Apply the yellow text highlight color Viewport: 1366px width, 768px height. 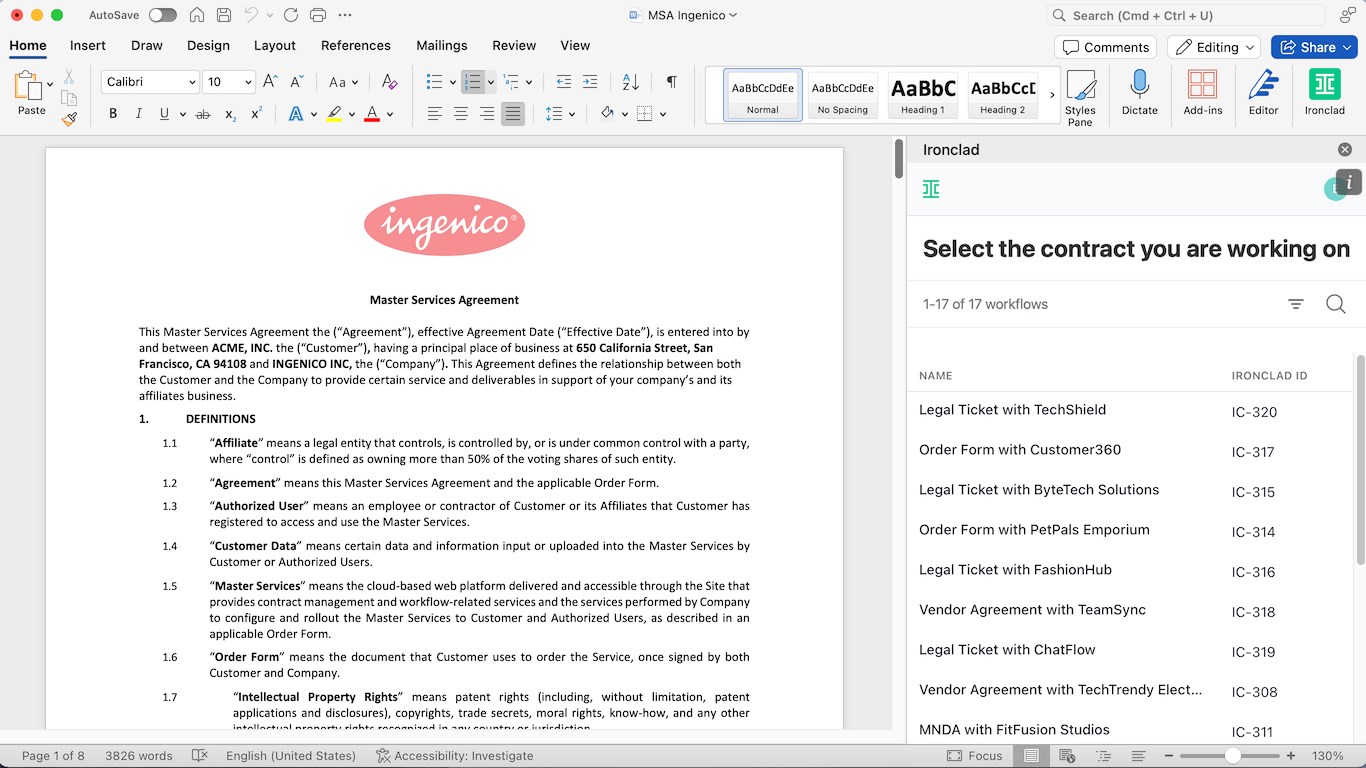coord(334,114)
